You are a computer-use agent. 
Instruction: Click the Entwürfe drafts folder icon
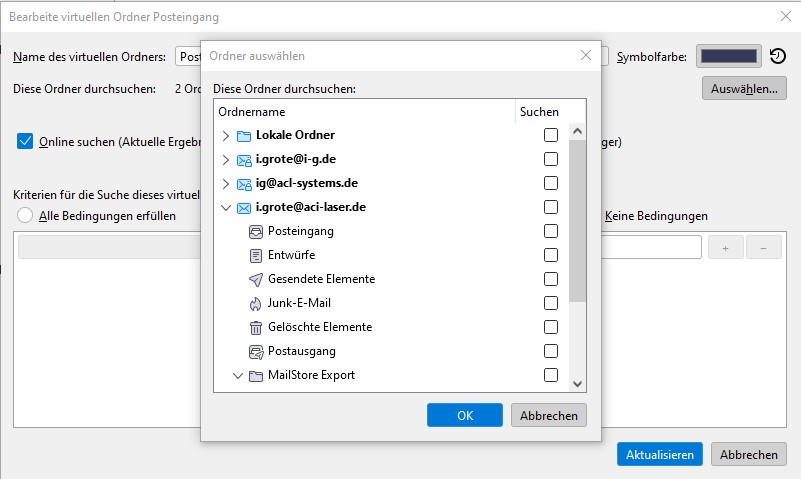[x=256, y=255]
